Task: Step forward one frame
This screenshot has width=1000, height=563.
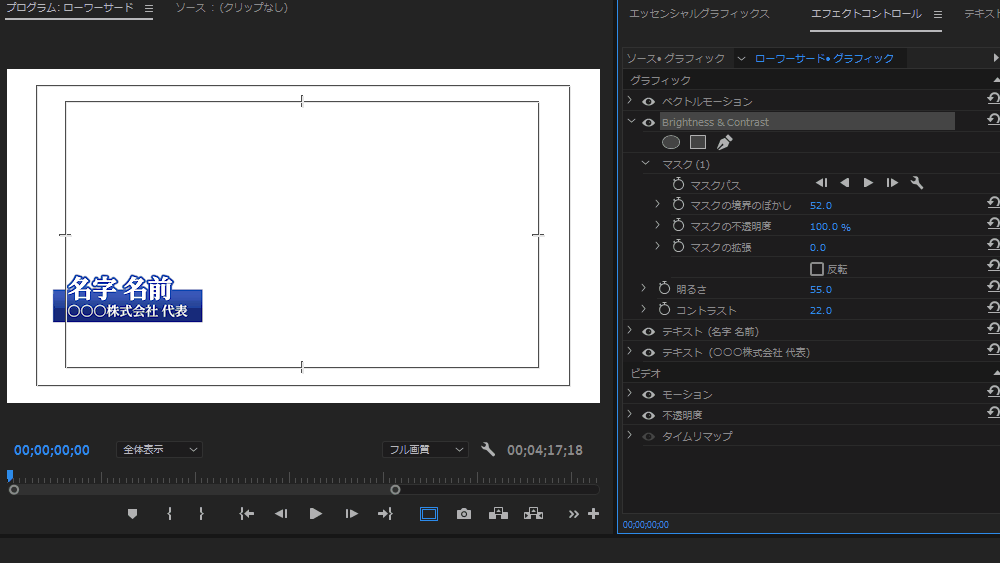Action: pos(351,514)
